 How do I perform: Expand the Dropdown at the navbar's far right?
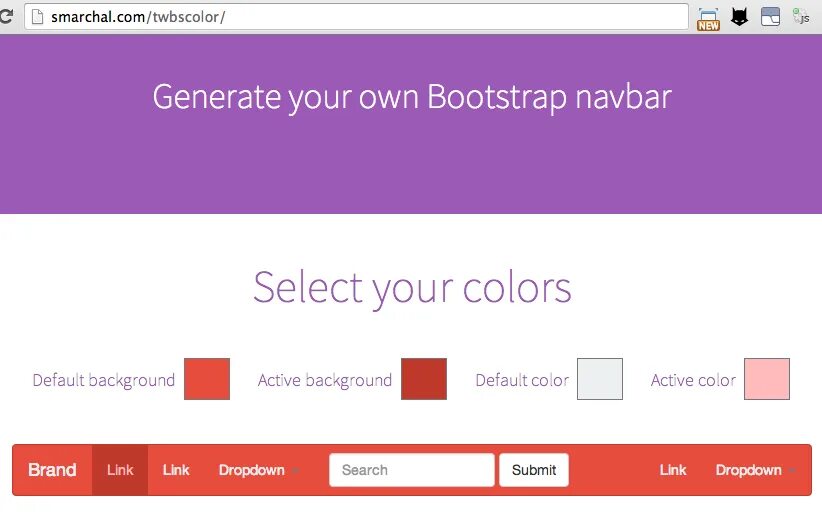(755, 470)
